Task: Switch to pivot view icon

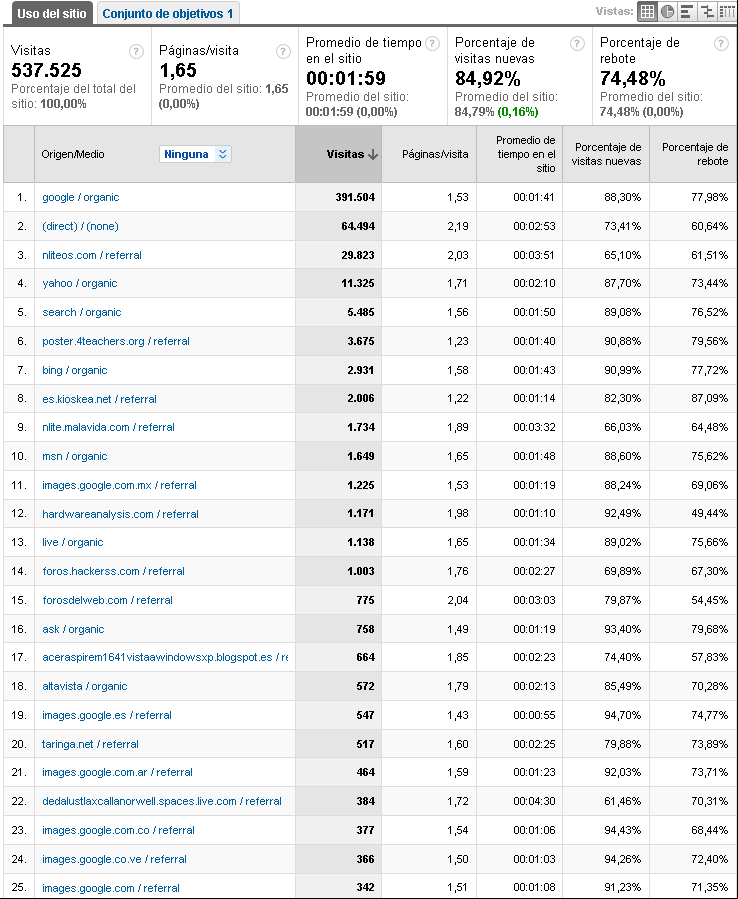Action: coord(727,11)
